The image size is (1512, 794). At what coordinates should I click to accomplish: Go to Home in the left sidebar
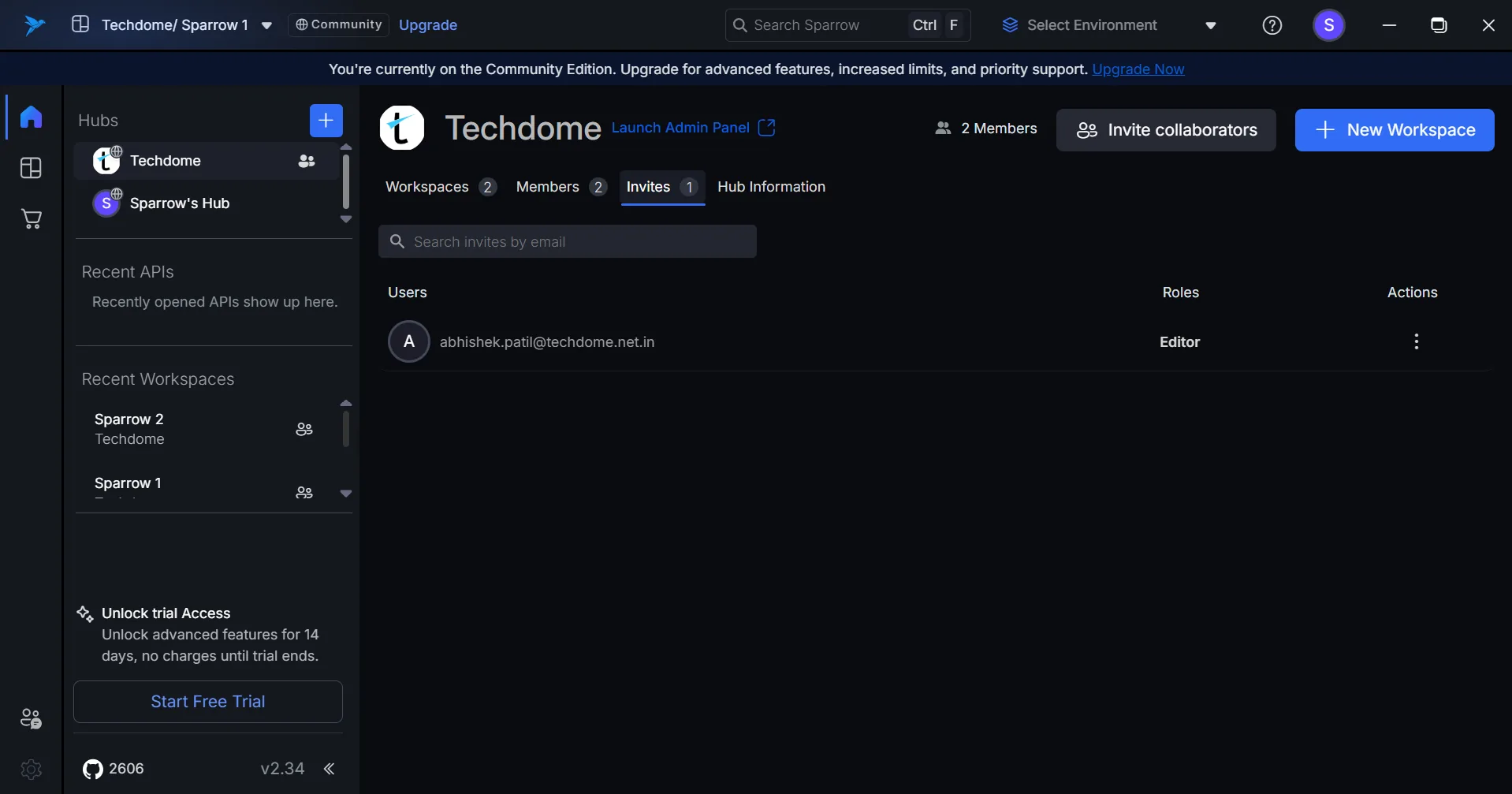(31, 117)
